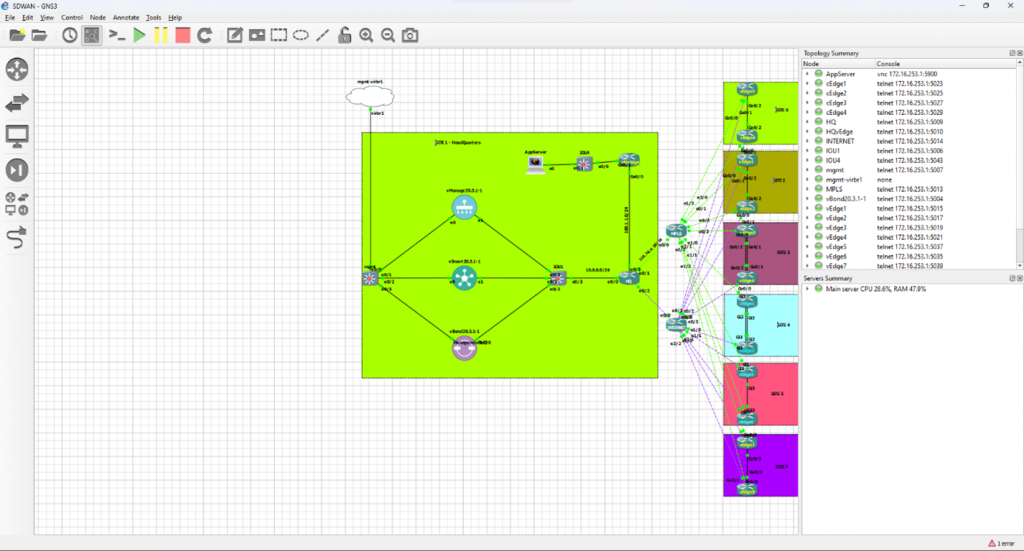The width and height of the screenshot is (1024, 551).
Task: Open console to all devices
Action: coord(117,35)
